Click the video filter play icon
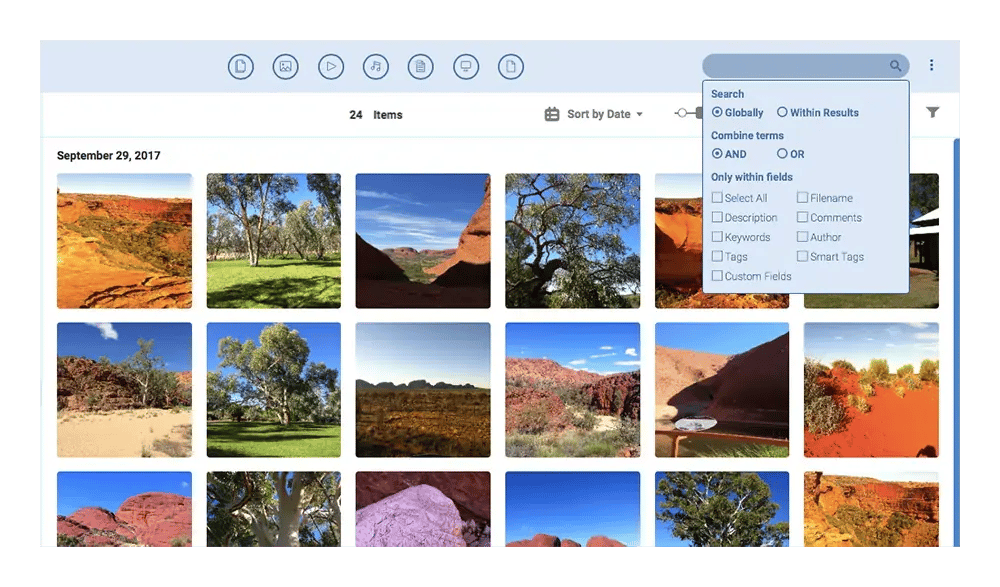The image size is (1000, 587). tap(330, 67)
